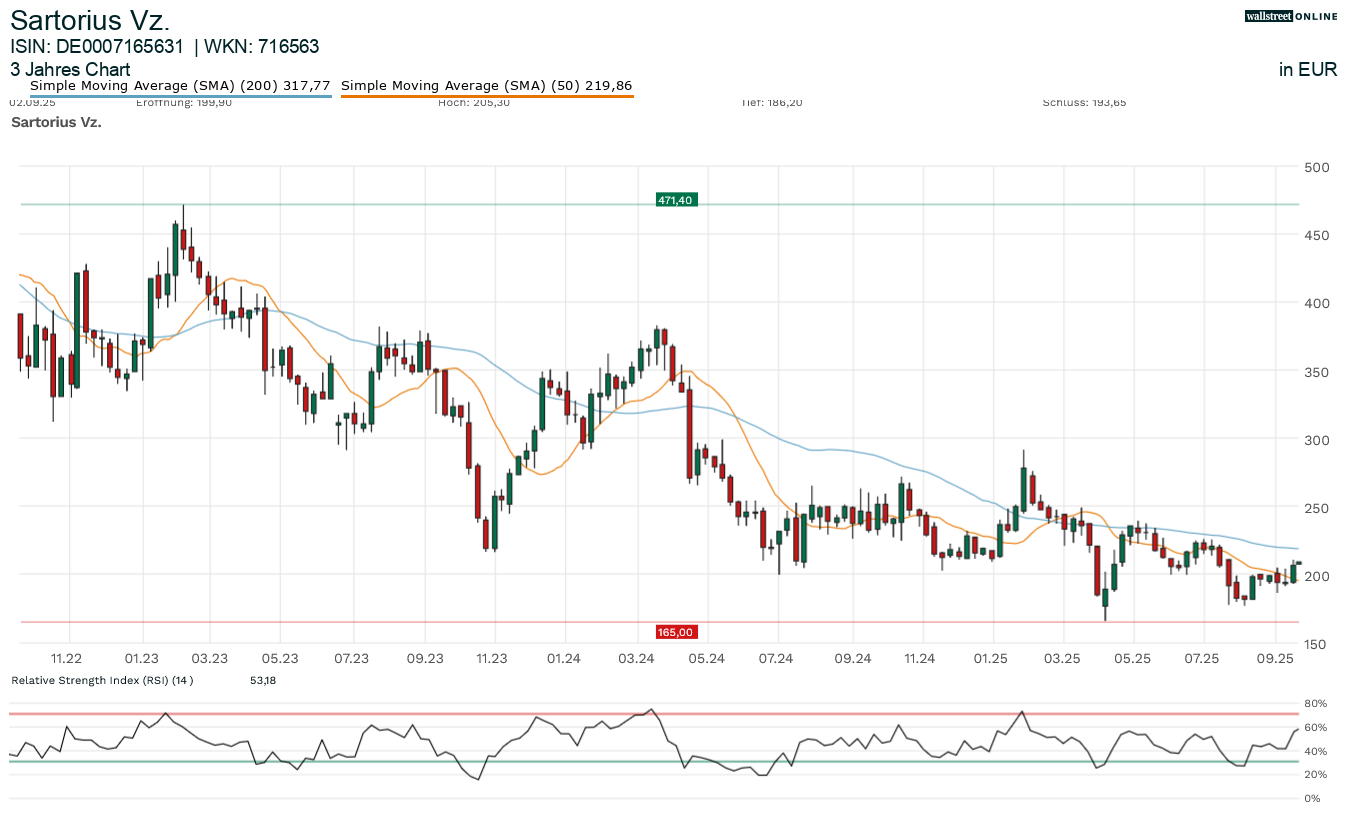Click the 09.24 date axis label

pos(851,658)
